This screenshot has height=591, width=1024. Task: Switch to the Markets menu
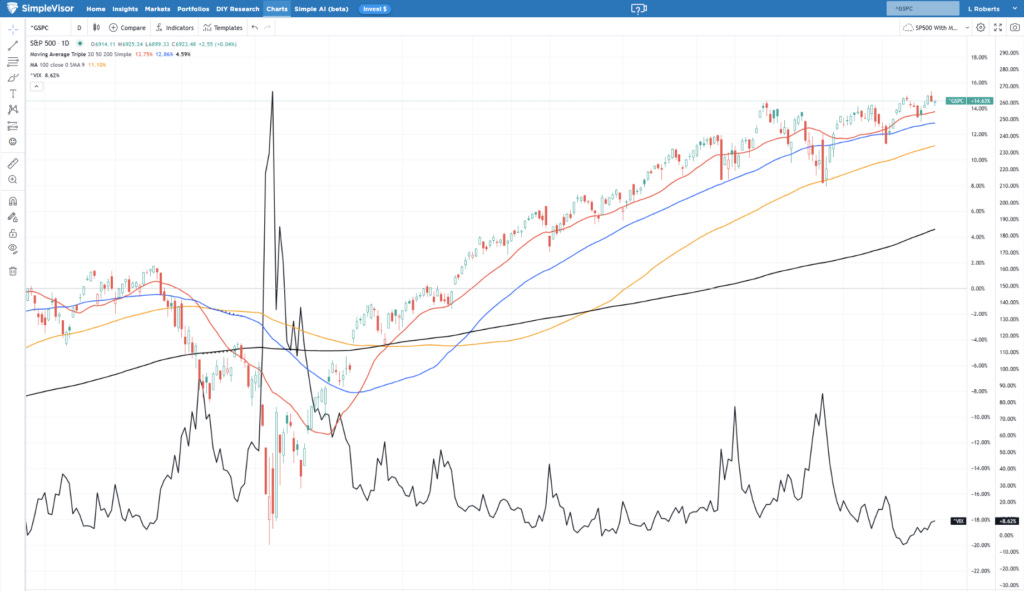point(157,8)
